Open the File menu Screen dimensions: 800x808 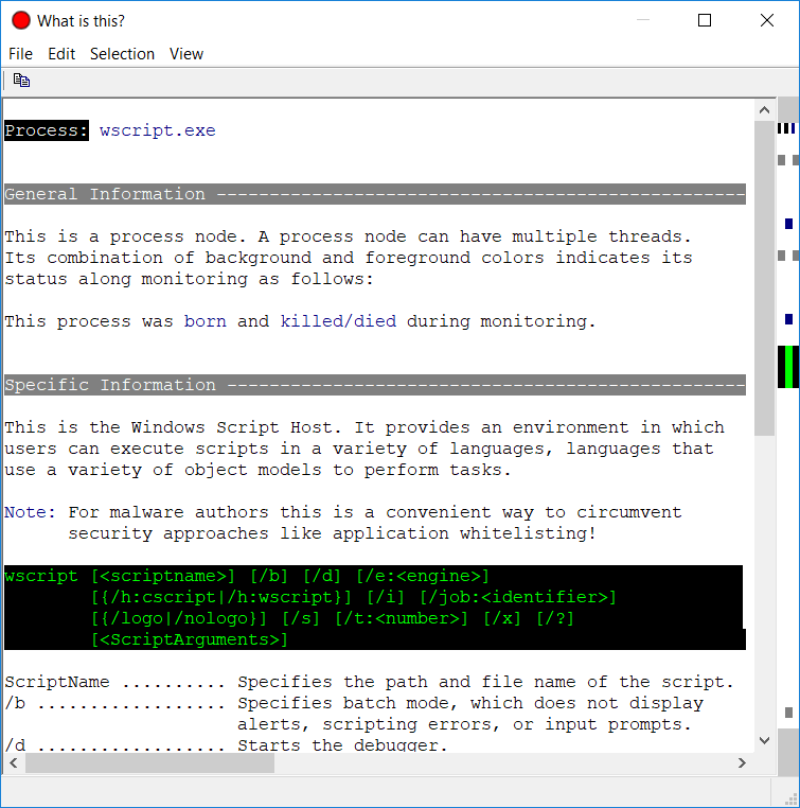tap(20, 54)
